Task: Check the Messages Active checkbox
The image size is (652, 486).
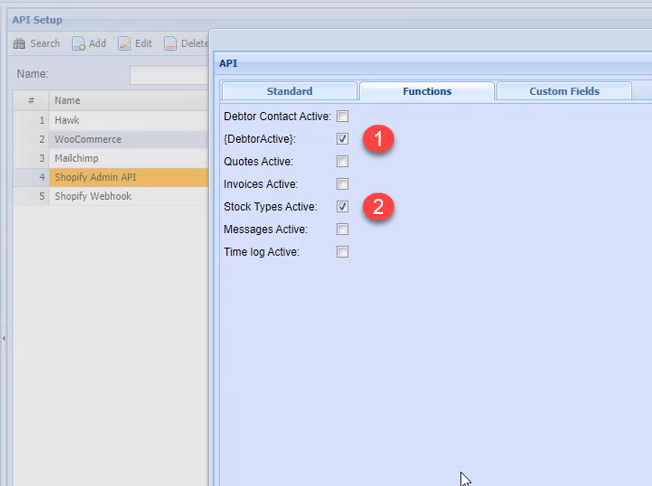Action: (343, 229)
